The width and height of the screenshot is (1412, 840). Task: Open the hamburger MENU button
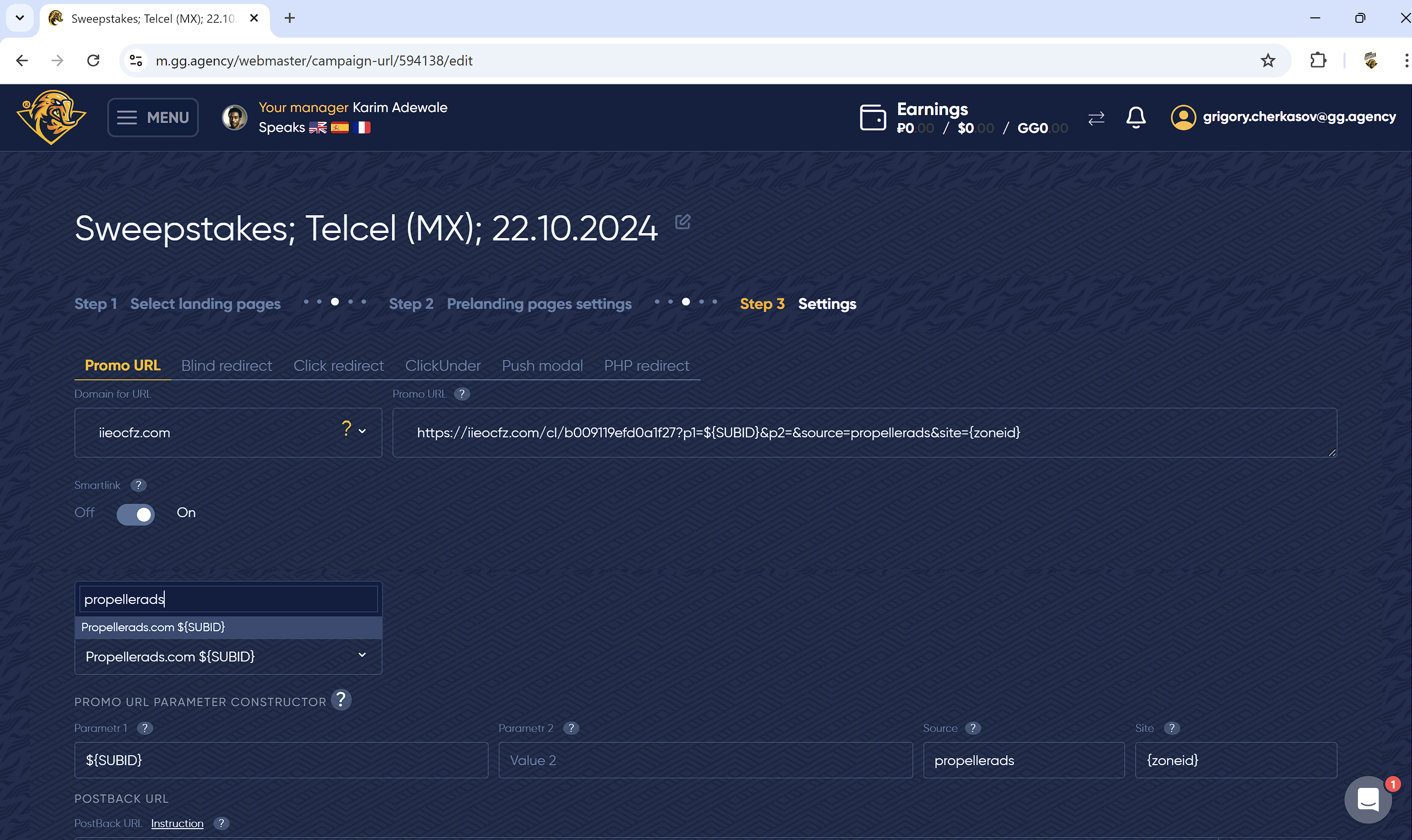pyautogui.click(x=153, y=117)
